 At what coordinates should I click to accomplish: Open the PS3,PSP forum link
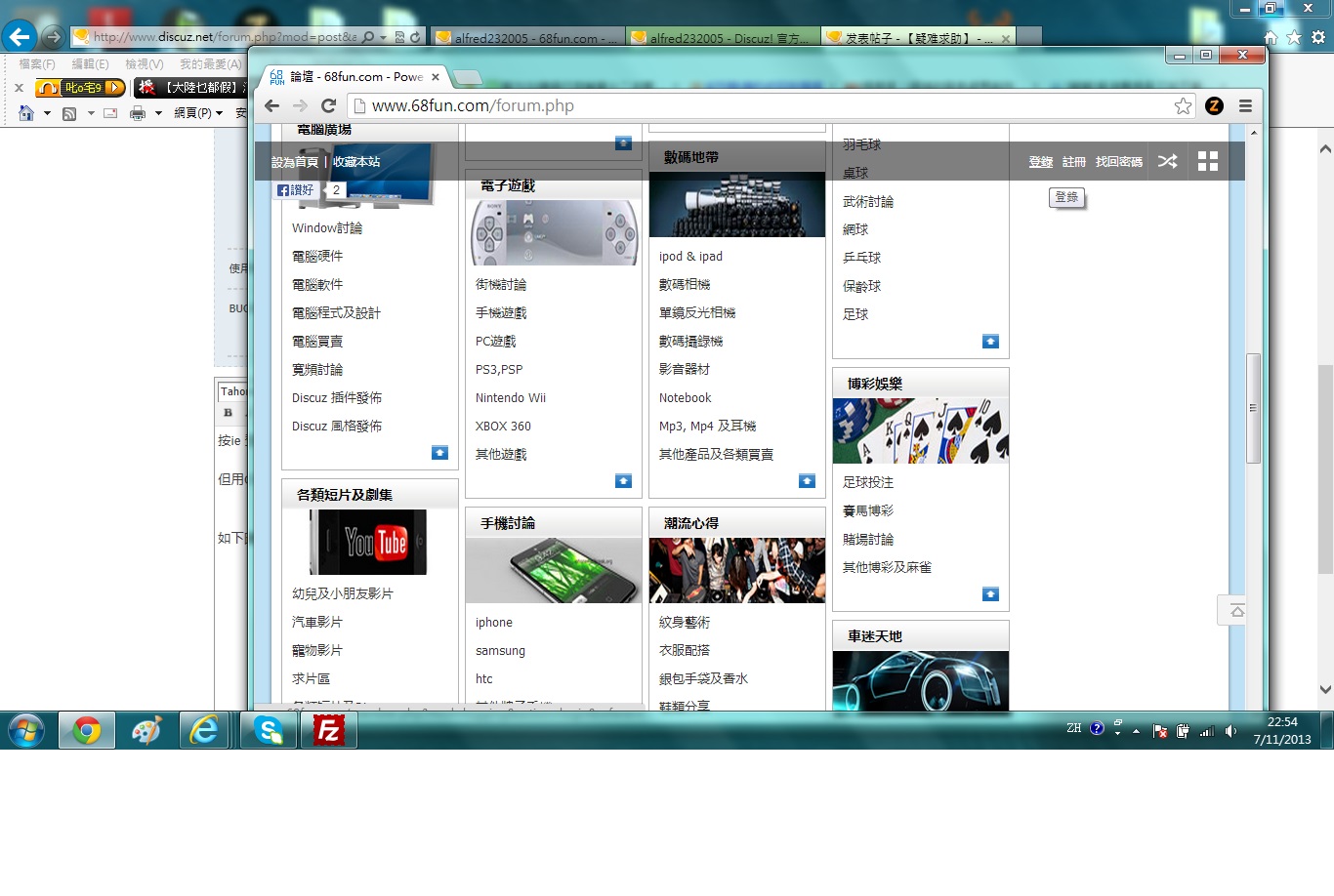[499, 369]
